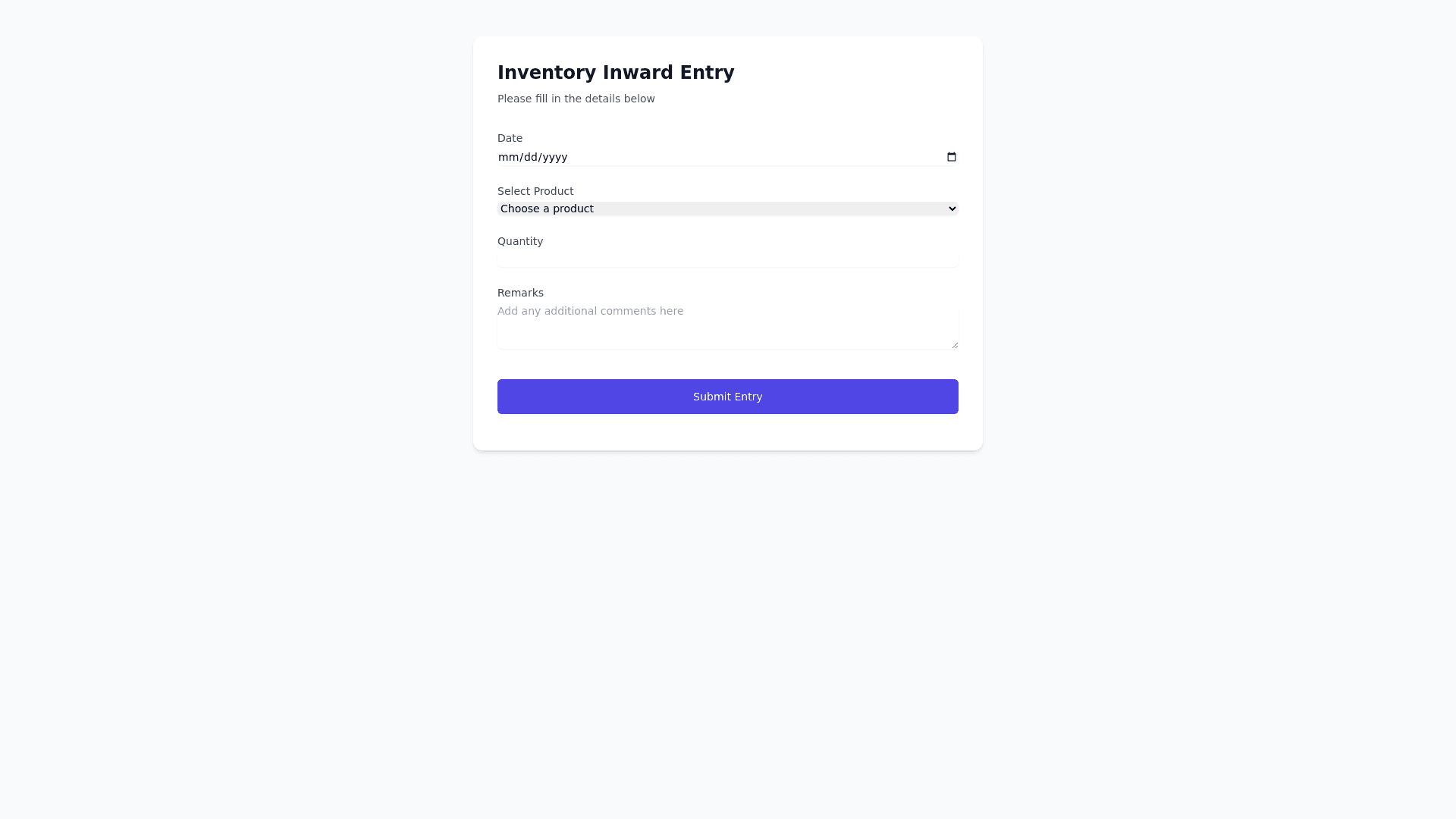The height and width of the screenshot is (819, 1456).
Task: Select the month (mm) segment of Date
Action: coord(507,157)
